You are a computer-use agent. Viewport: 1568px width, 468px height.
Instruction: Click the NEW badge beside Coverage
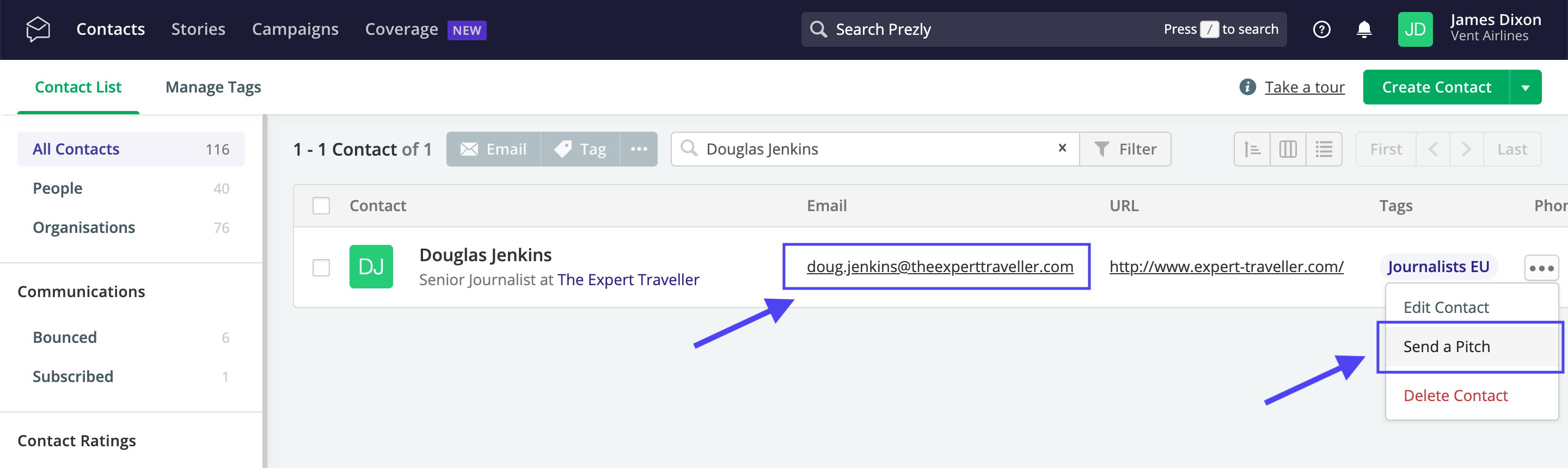tap(466, 30)
